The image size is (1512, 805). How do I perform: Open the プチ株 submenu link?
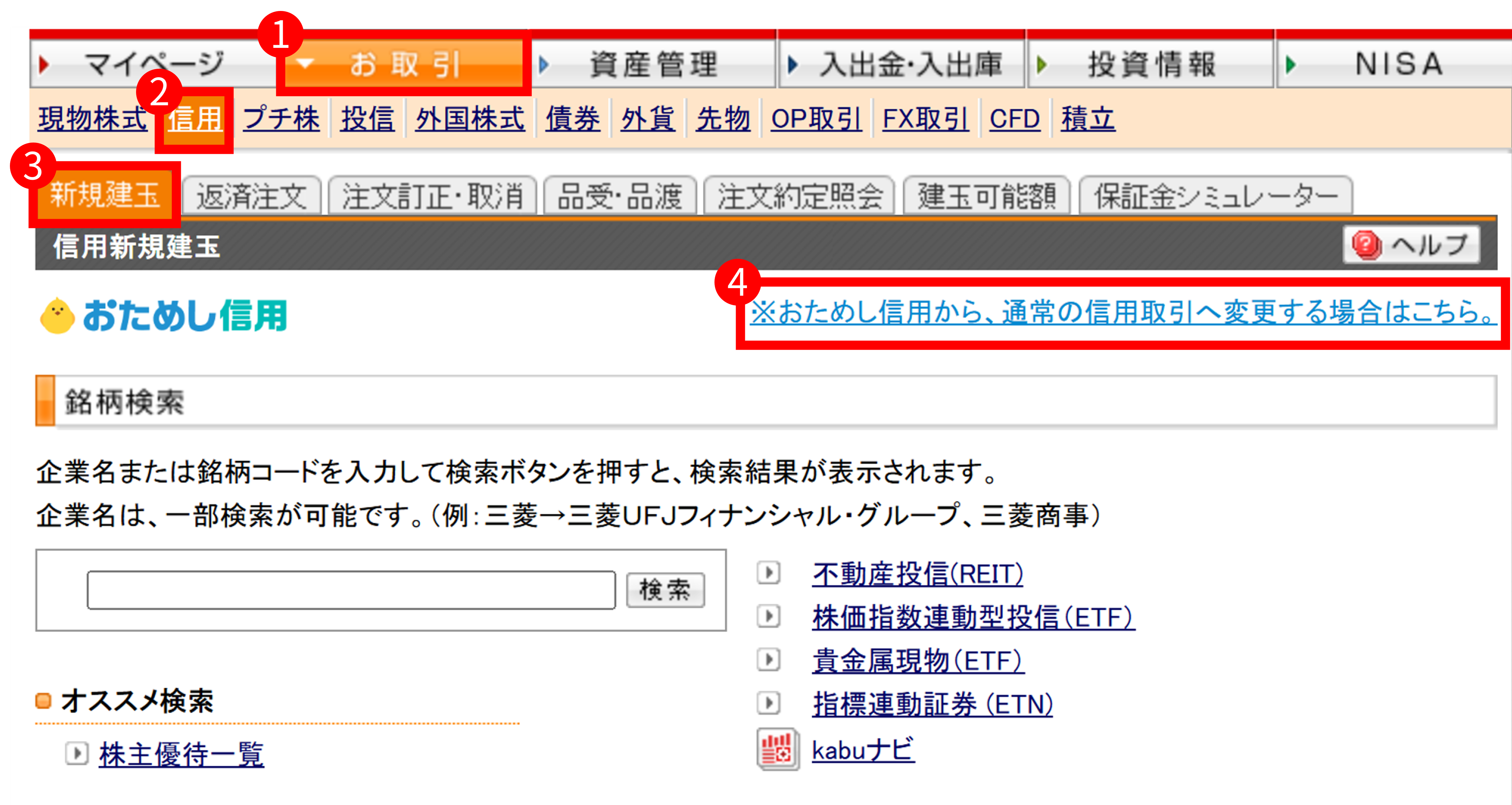[x=282, y=119]
